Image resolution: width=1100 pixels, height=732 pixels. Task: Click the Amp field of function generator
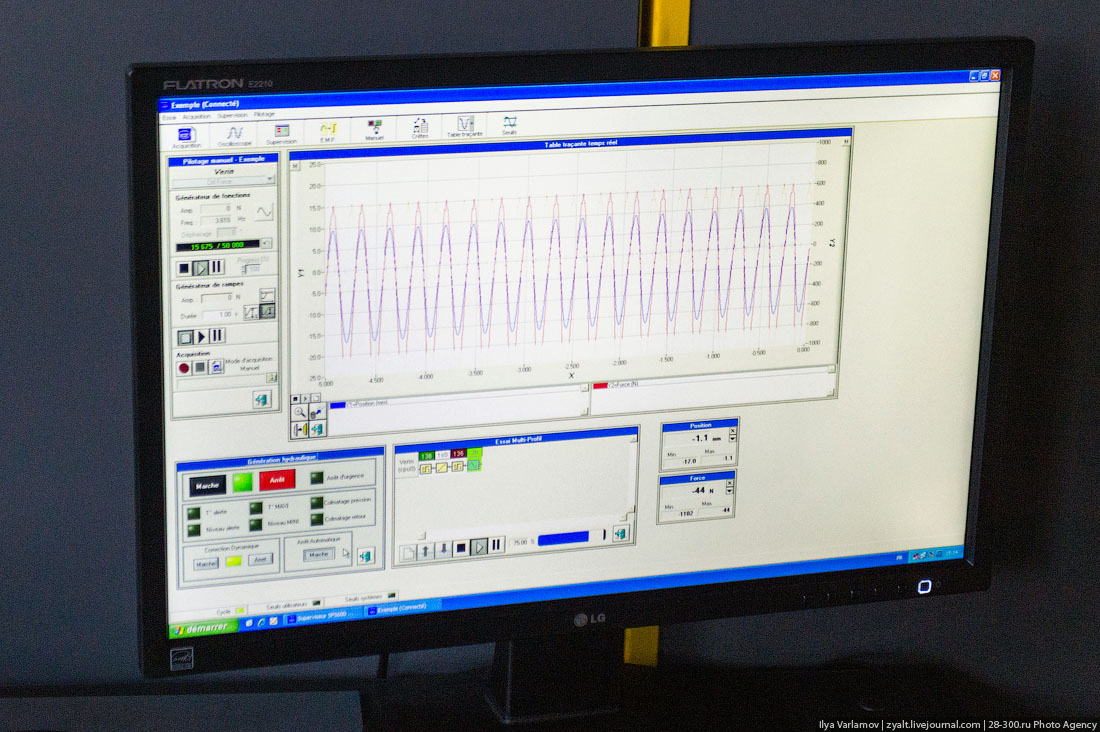point(217,209)
